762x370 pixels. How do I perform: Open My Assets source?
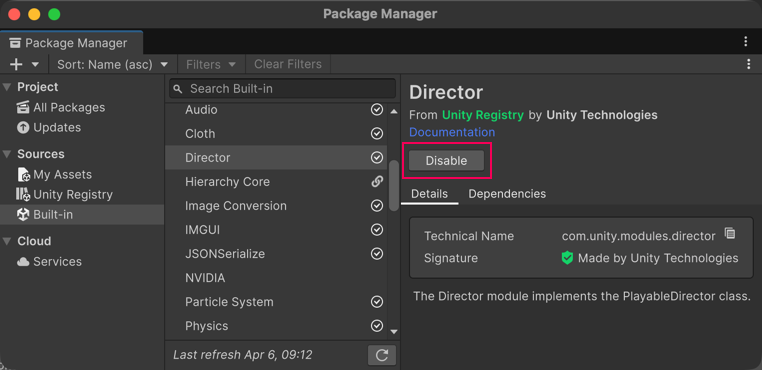(x=82, y=174)
